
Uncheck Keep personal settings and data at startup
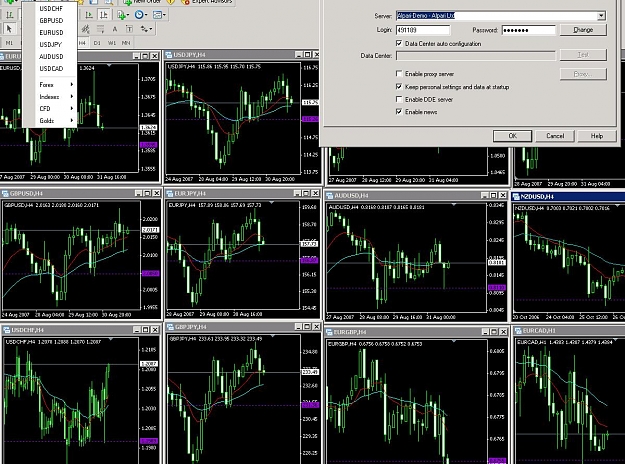[x=399, y=86]
